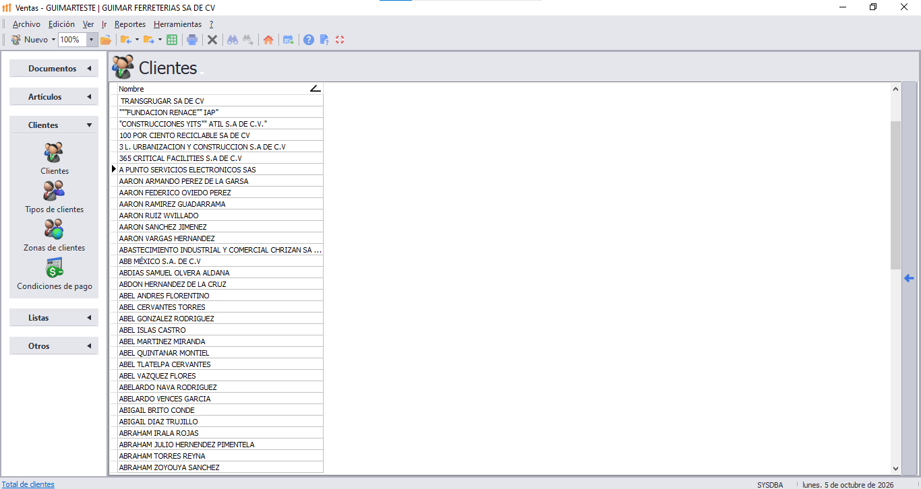
Task: Select ABIGAIL BRITO CONDE row
Action: [220, 410]
